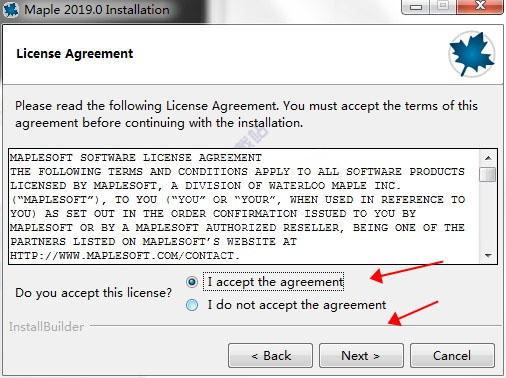
Task: Click the 'License Agreement' heading
Action: click(75, 54)
